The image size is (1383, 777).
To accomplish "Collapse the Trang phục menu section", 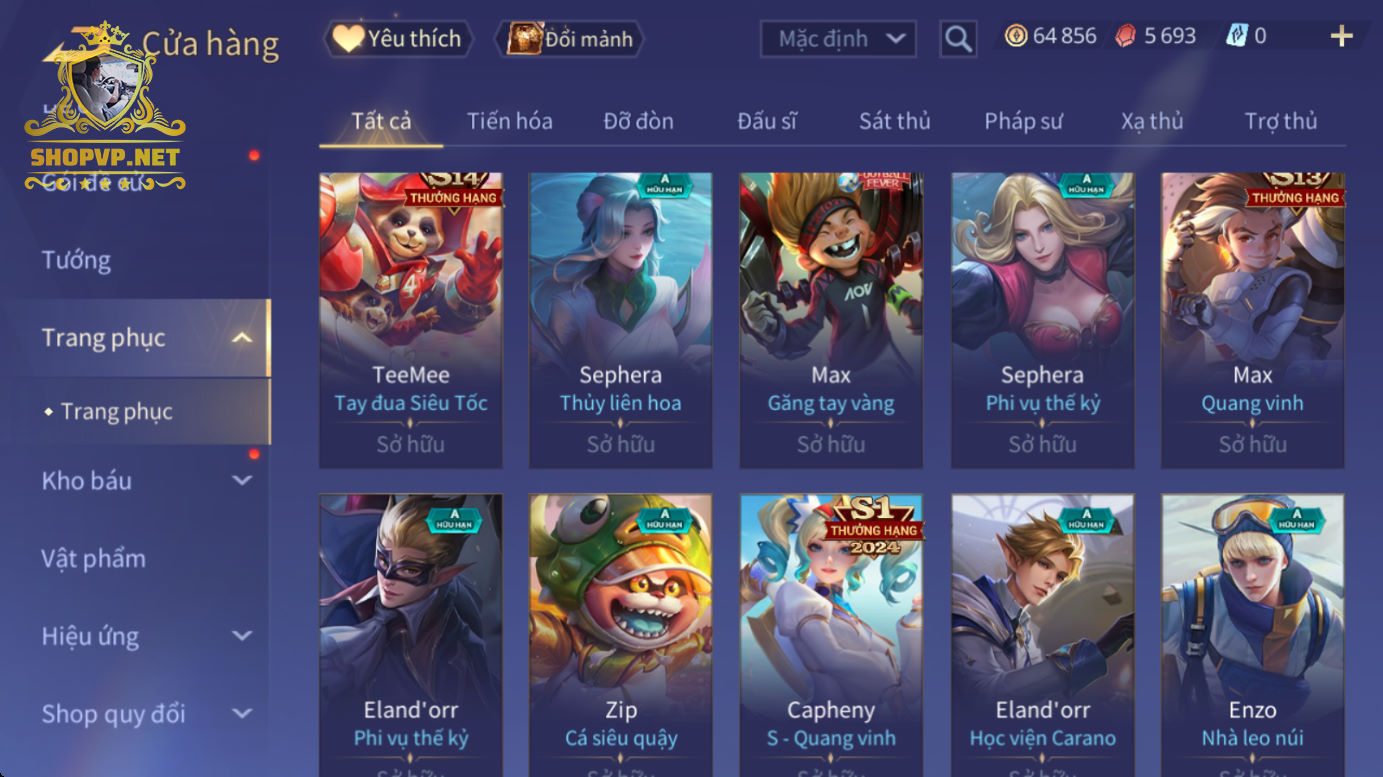I will pyautogui.click(x=242, y=338).
